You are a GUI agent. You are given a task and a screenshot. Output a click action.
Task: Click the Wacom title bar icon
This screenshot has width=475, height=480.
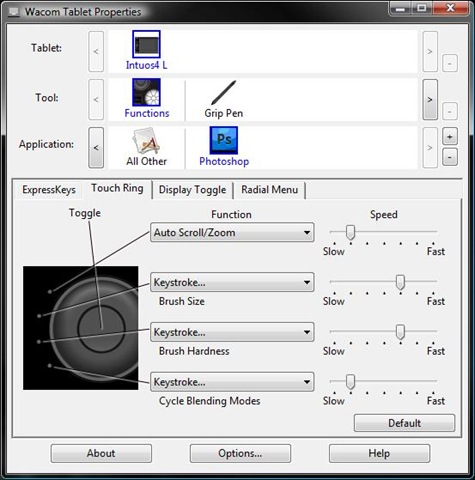14,12
